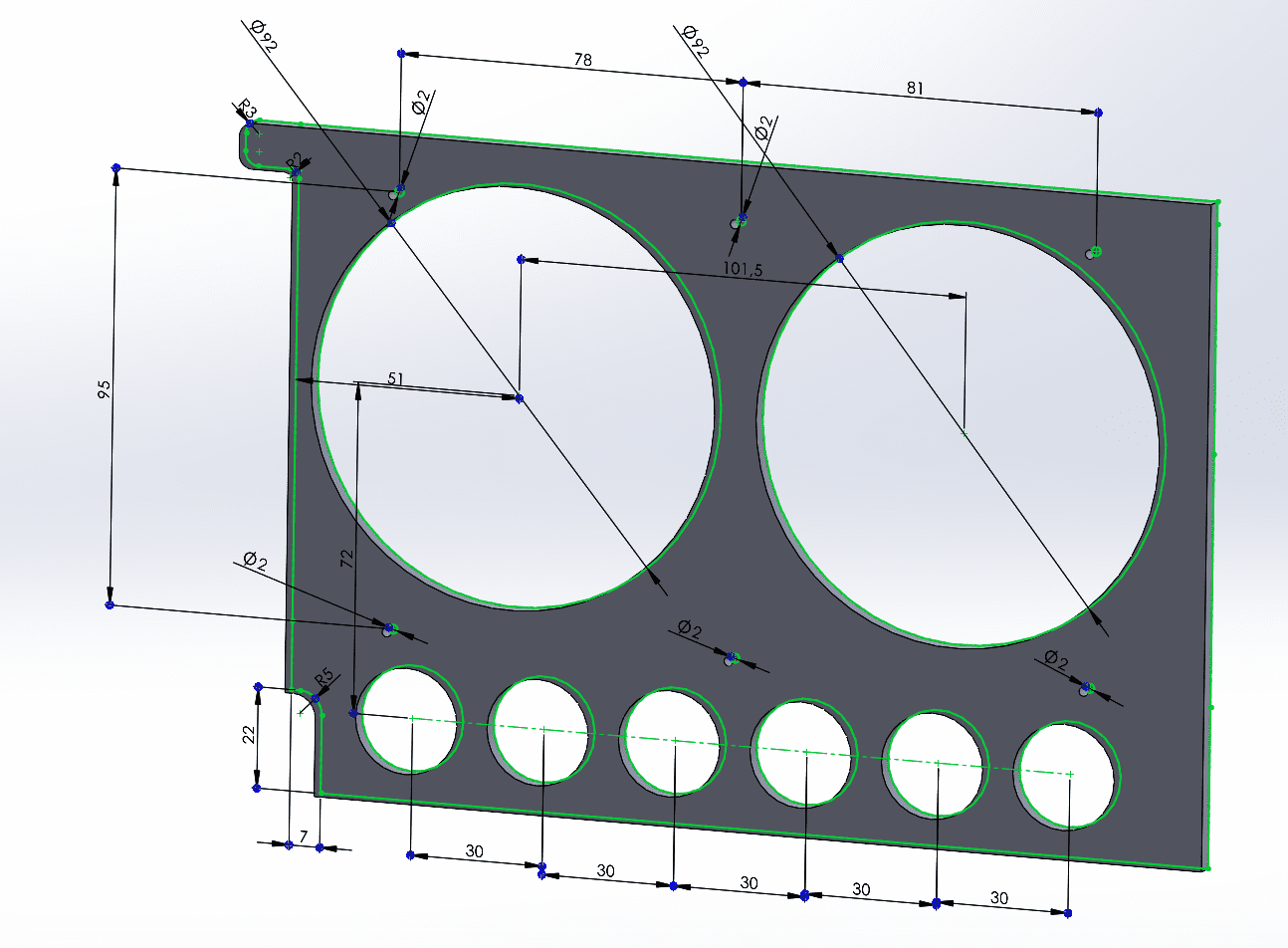This screenshot has height=948, width=1288.
Task: Select the second 30 spacing dimension from the left
Action: pyautogui.click(x=605, y=870)
